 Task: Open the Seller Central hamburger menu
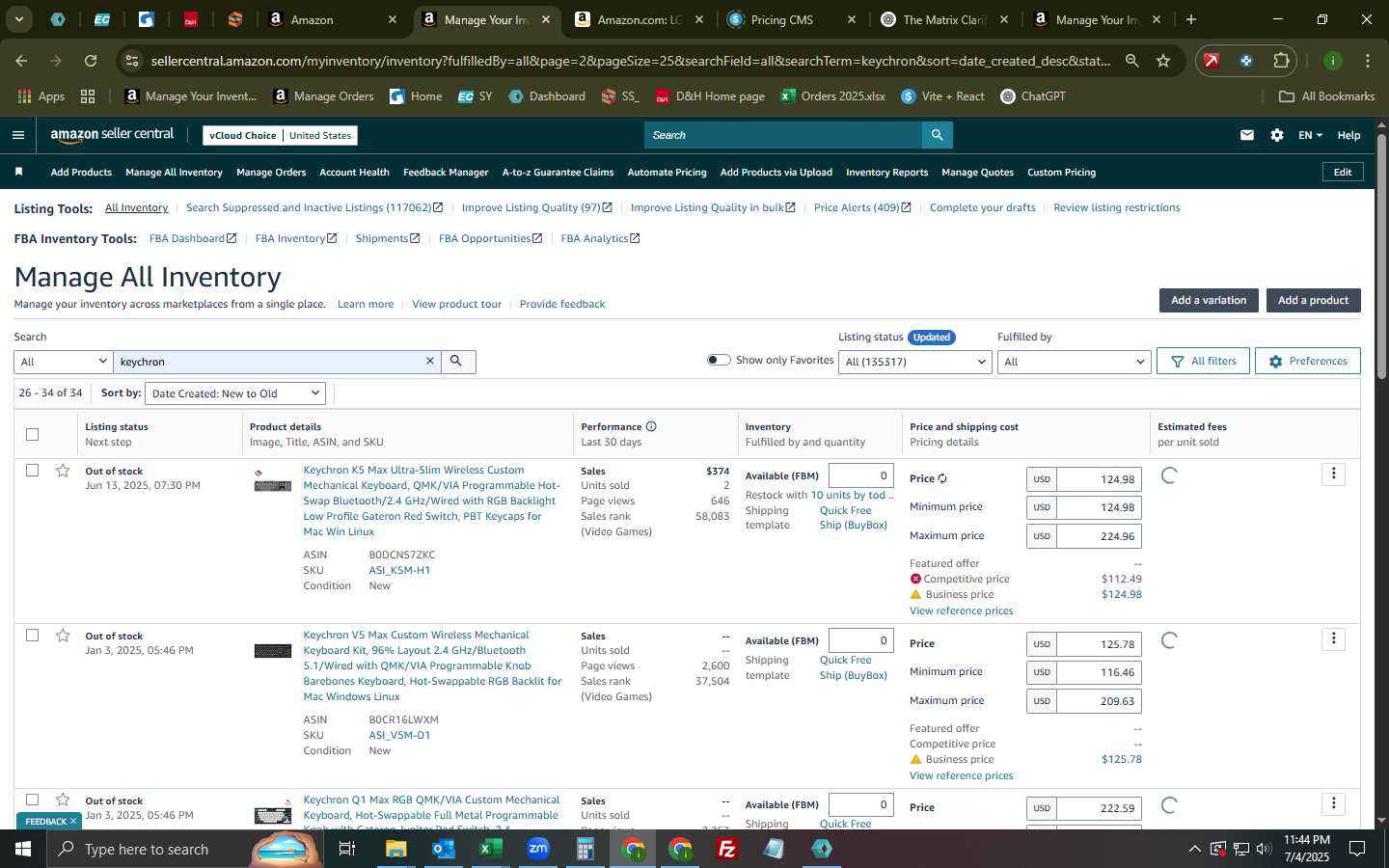(17, 135)
